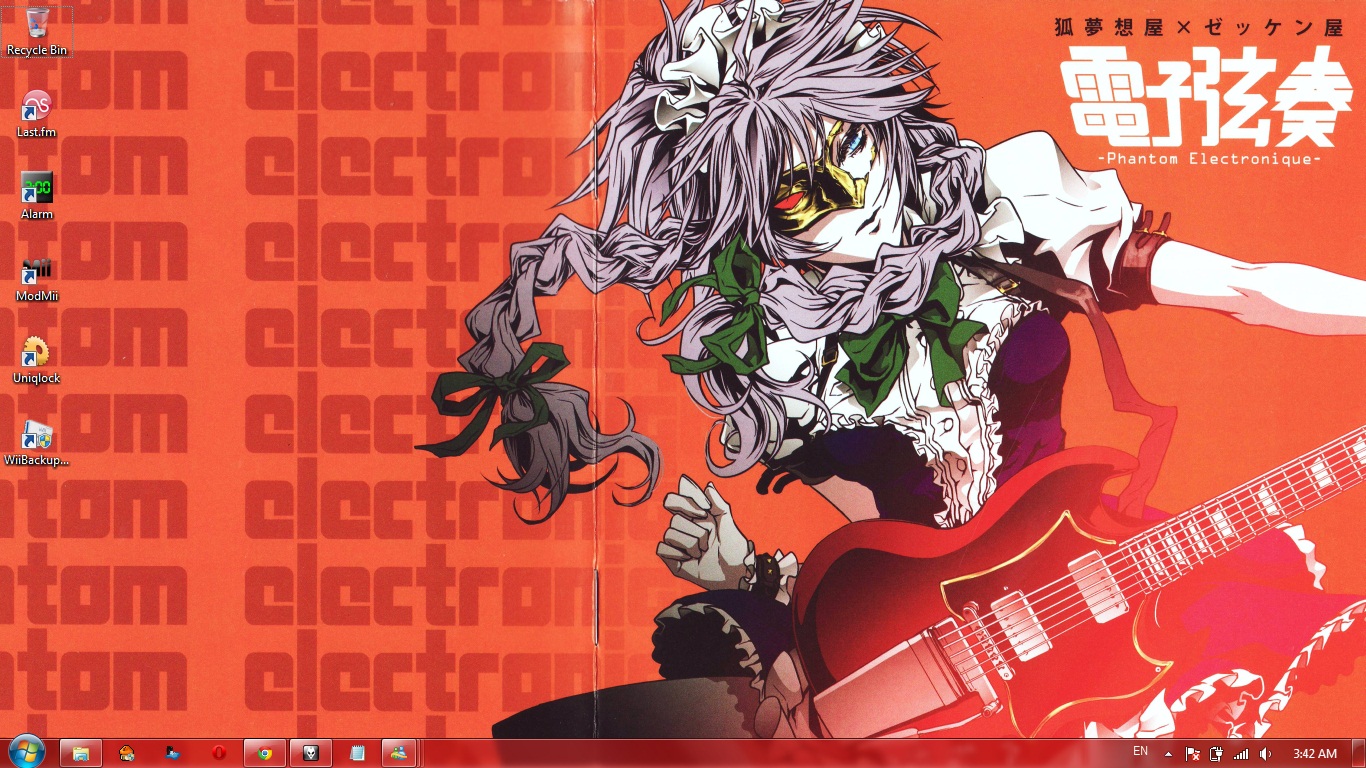
Task: Select the Uniqlock desktop shortcut
Action: click(37, 359)
